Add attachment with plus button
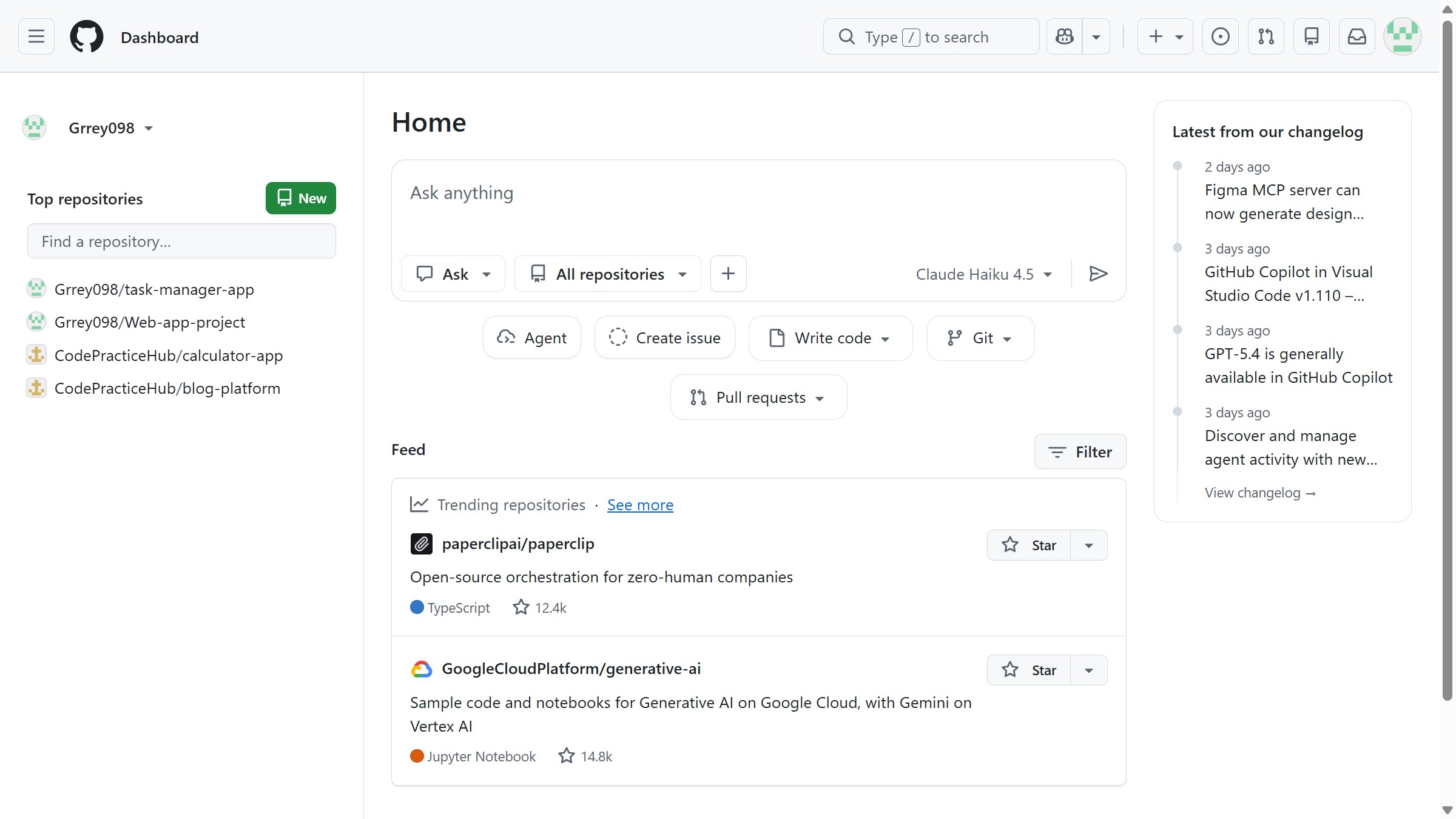 pos(728,274)
